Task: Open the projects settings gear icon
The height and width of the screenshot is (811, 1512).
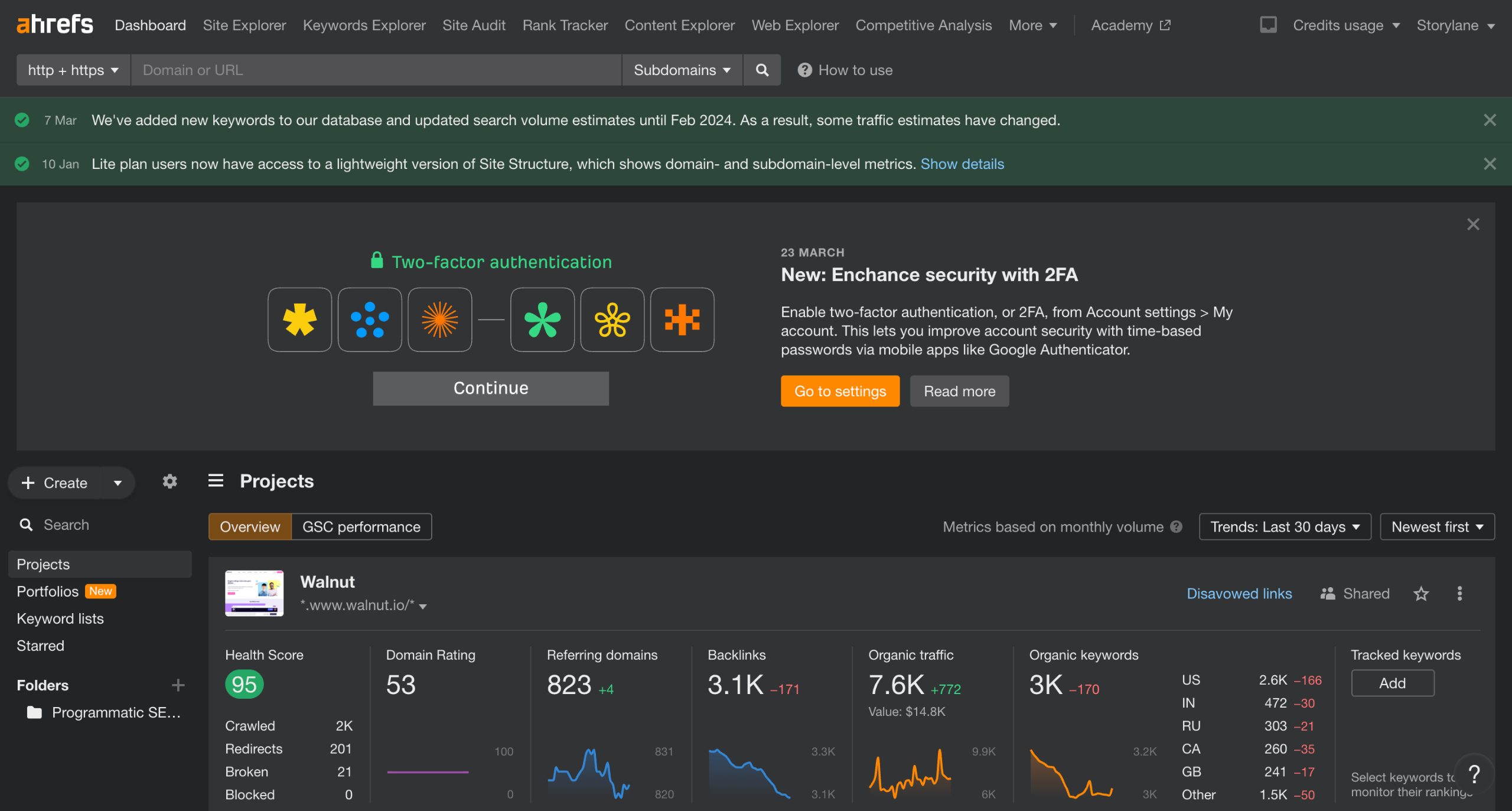Action: coord(170,481)
